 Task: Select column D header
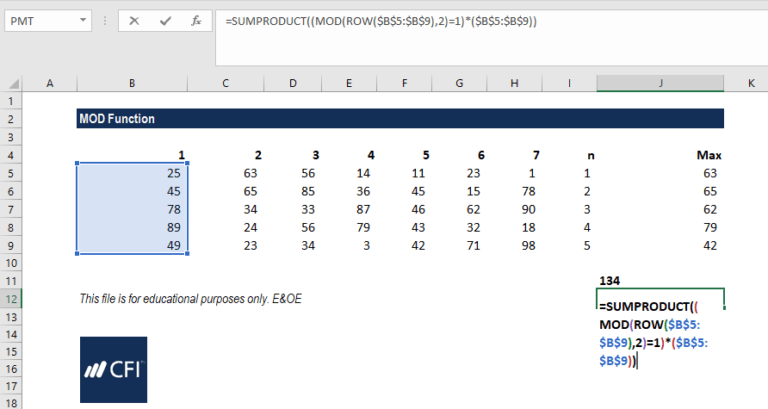292,84
